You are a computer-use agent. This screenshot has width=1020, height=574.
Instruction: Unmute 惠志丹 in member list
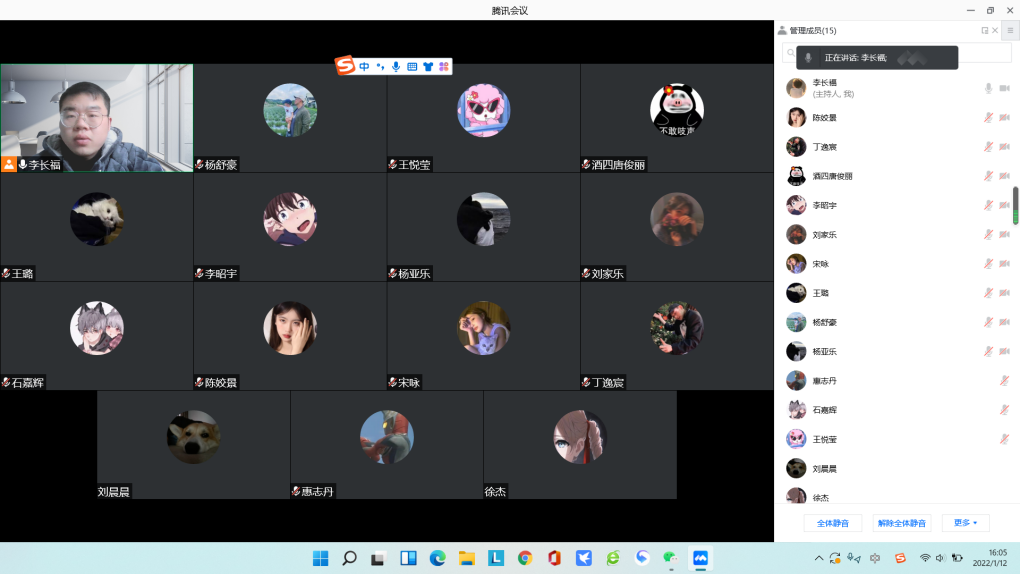click(1004, 381)
